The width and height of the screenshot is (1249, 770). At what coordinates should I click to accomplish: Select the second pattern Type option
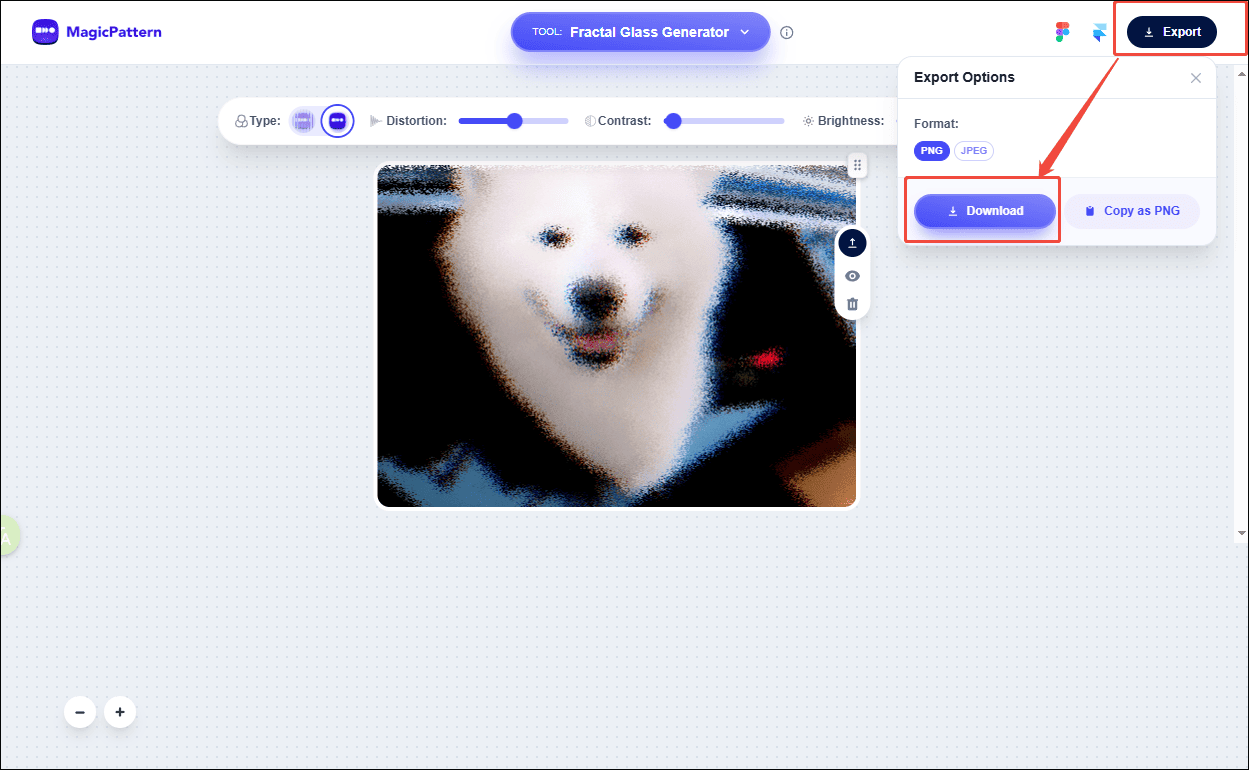click(x=337, y=120)
